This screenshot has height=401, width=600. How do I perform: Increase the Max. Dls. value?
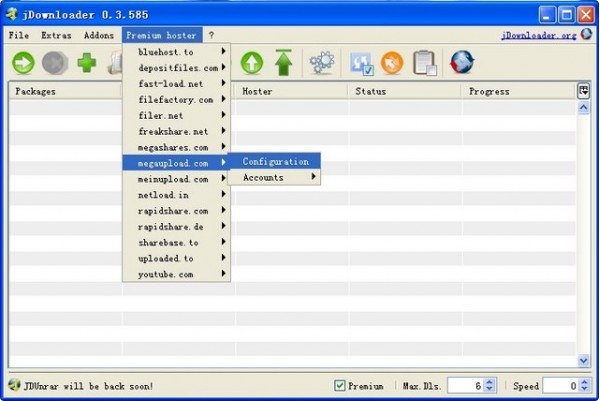[x=489, y=382]
